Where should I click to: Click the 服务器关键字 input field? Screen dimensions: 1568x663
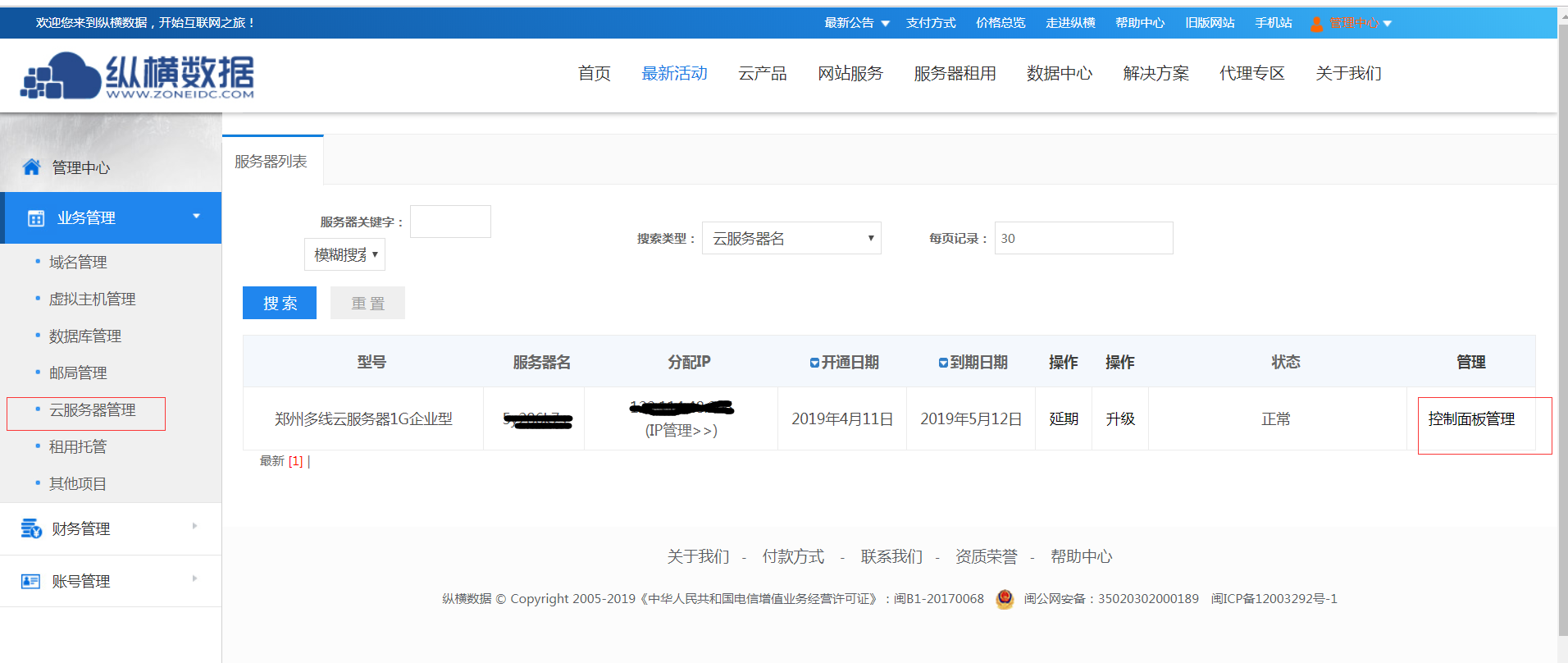coord(450,222)
